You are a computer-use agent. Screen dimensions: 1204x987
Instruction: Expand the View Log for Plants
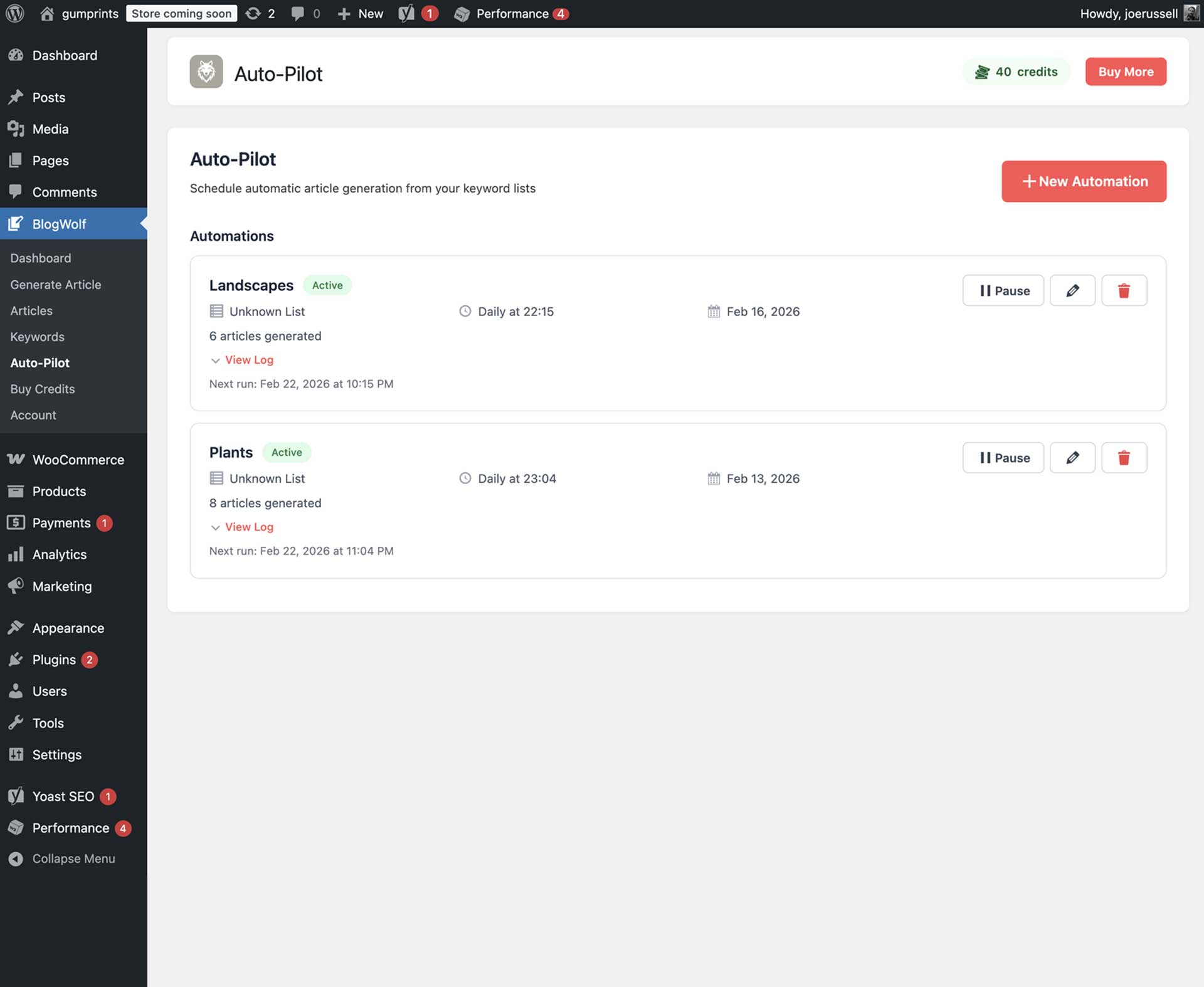242,527
